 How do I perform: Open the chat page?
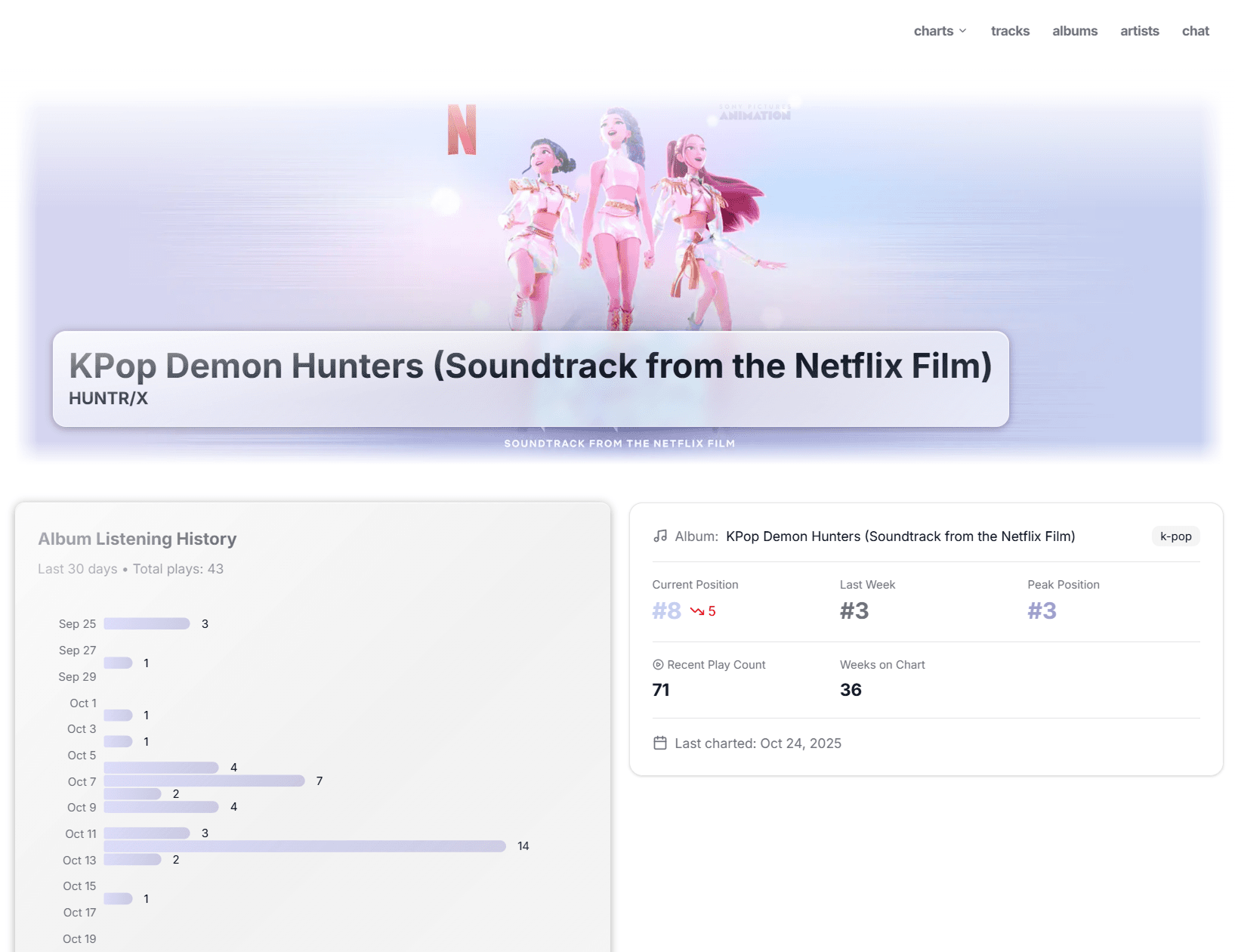1195,31
